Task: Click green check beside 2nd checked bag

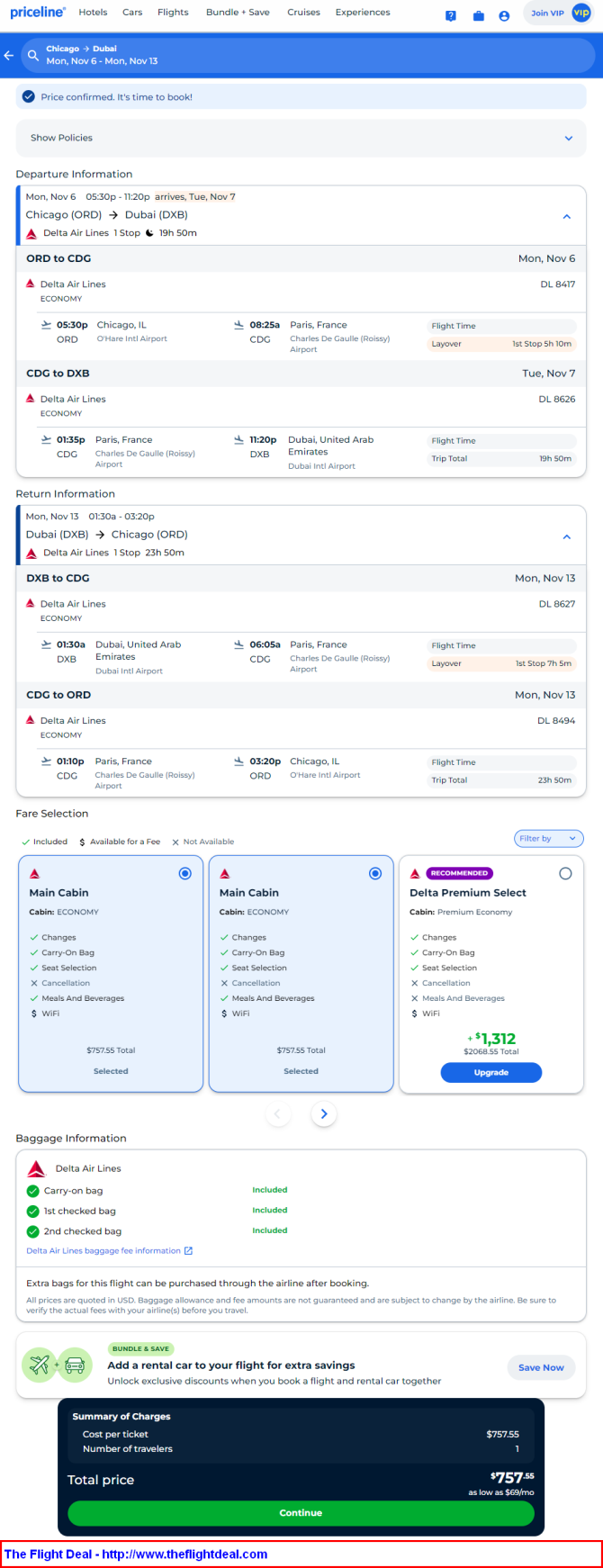Action: [x=33, y=1231]
